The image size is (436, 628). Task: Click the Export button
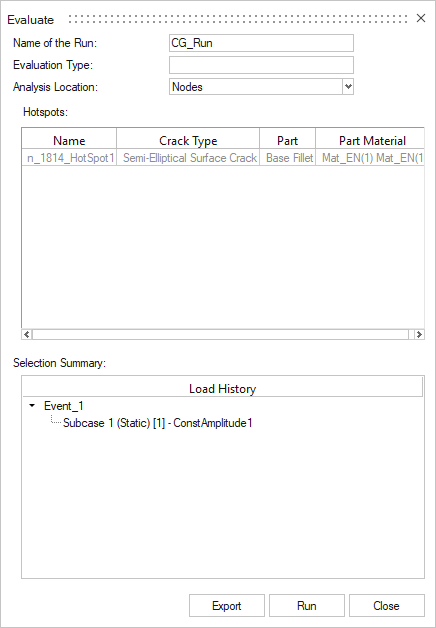coord(227,606)
